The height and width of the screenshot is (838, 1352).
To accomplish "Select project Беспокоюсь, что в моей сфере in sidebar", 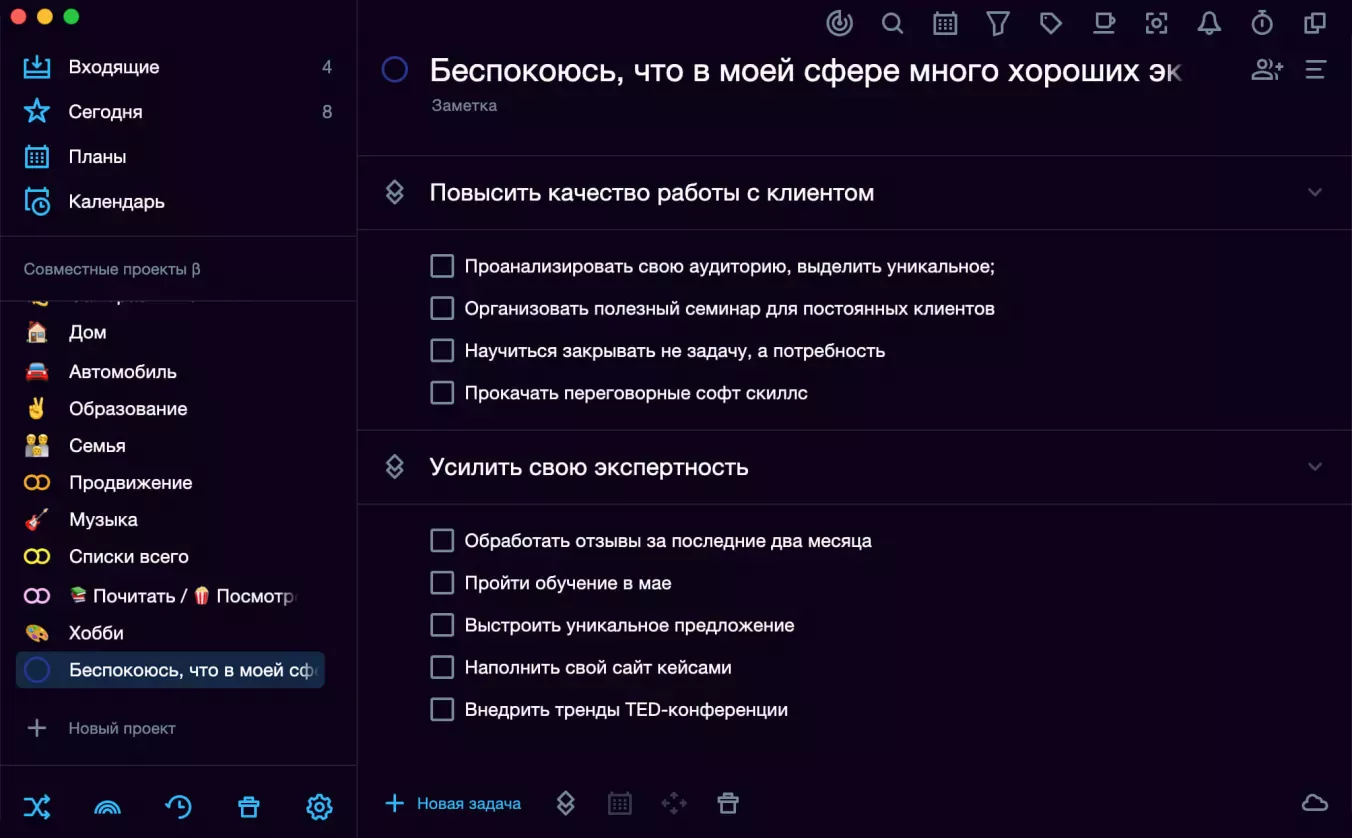I will pyautogui.click(x=170, y=670).
